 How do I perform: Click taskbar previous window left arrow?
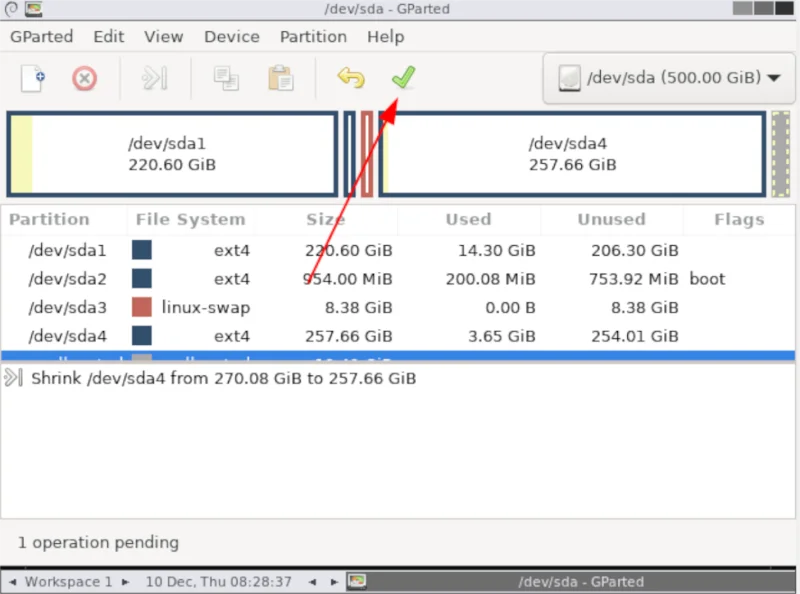click(x=312, y=582)
